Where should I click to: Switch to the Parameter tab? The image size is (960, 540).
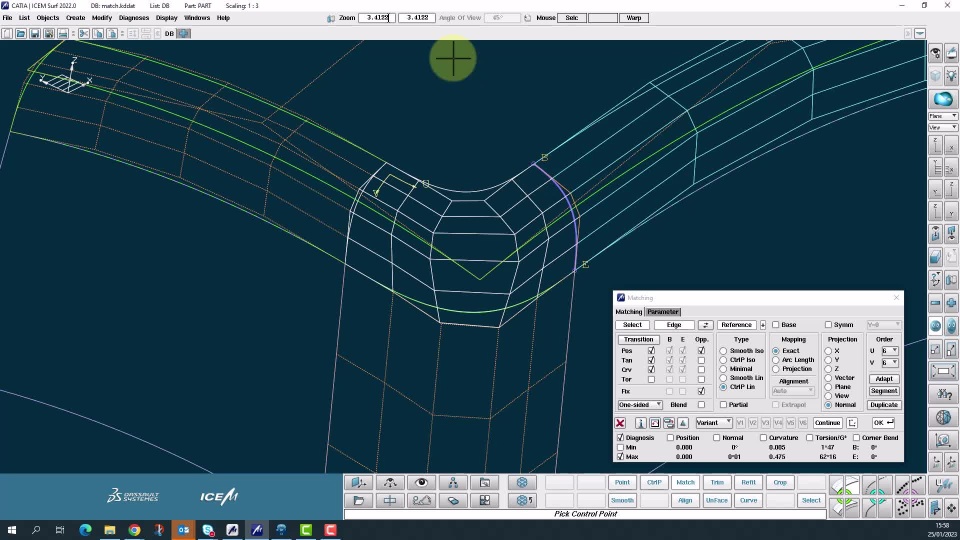(x=663, y=312)
